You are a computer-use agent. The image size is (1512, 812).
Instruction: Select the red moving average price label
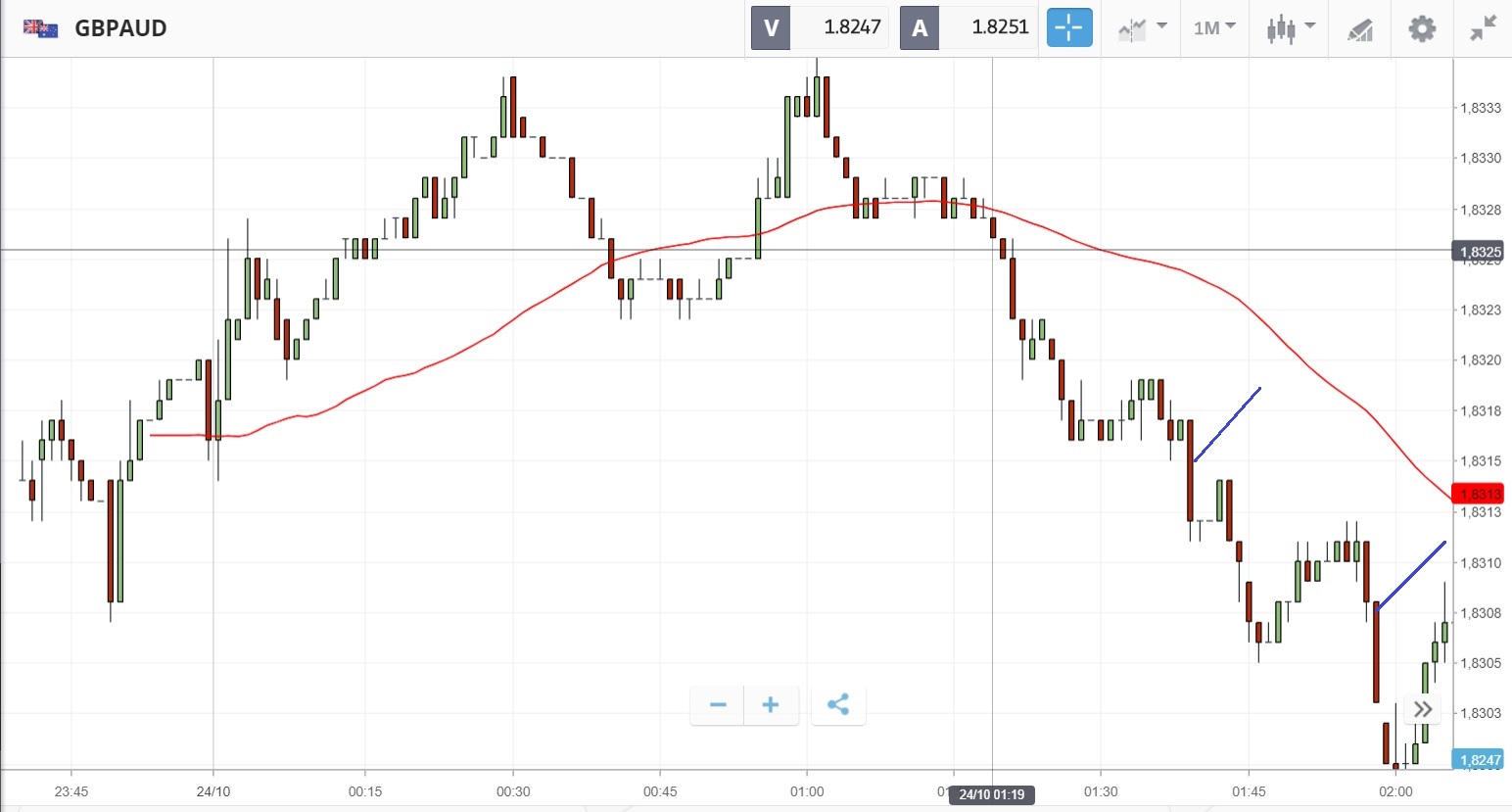click(x=1477, y=494)
